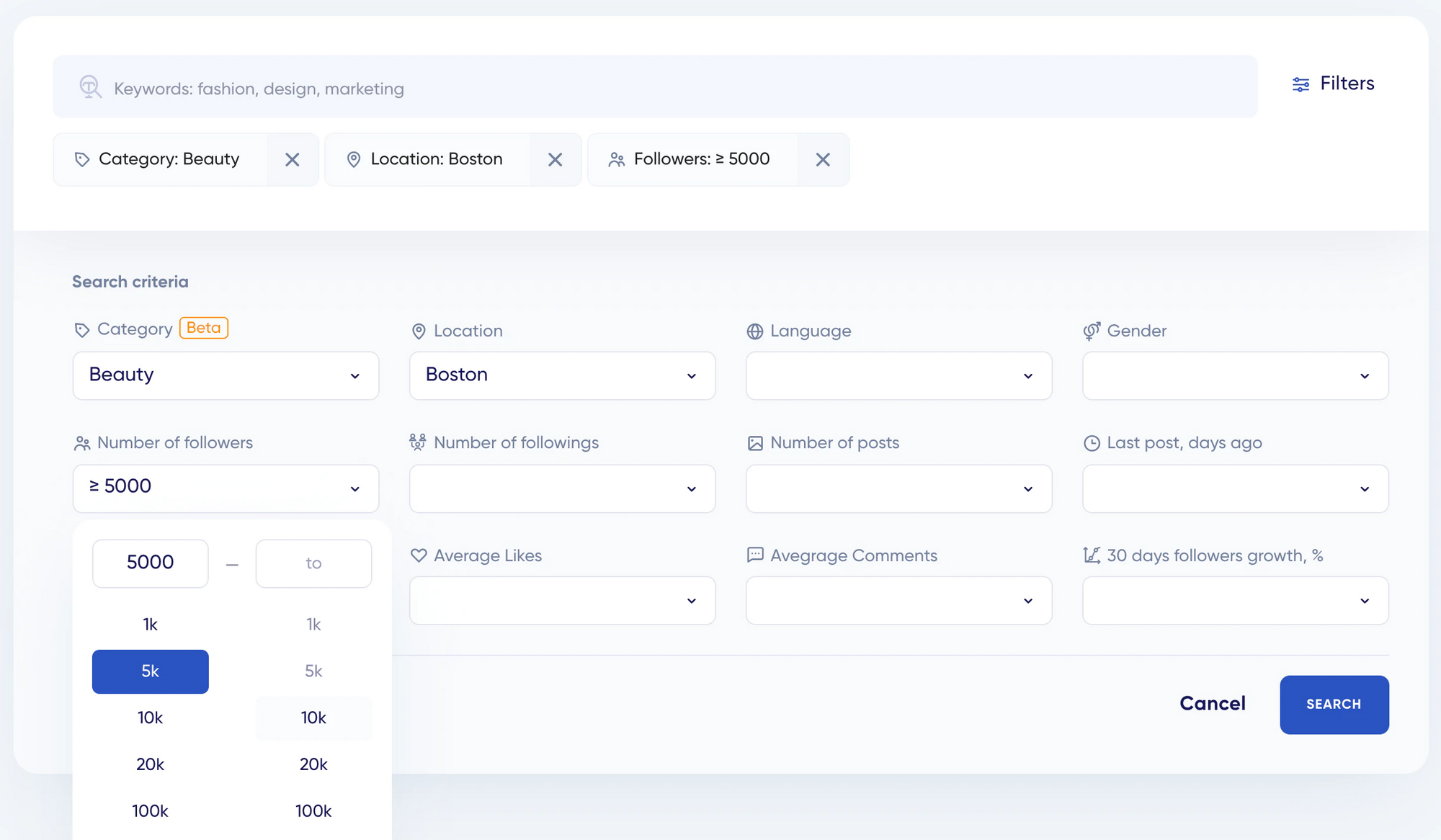
Task: Click the tag icon beside Category label
Action: (82, 330)
